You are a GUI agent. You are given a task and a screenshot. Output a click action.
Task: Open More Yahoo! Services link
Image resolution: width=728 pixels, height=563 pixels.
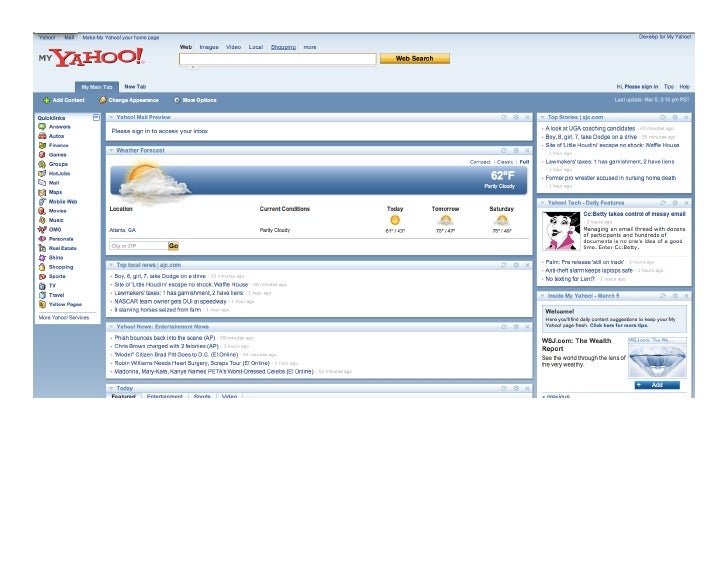[x=64, y=317]
